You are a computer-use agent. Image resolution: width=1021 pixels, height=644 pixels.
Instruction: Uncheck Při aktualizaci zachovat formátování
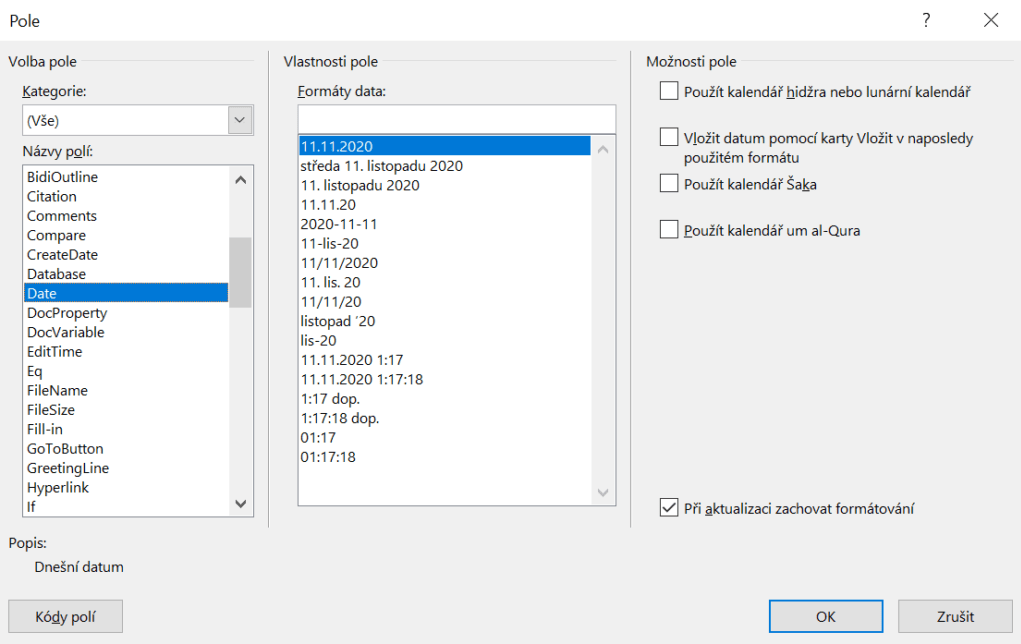[x=669, y=508]
